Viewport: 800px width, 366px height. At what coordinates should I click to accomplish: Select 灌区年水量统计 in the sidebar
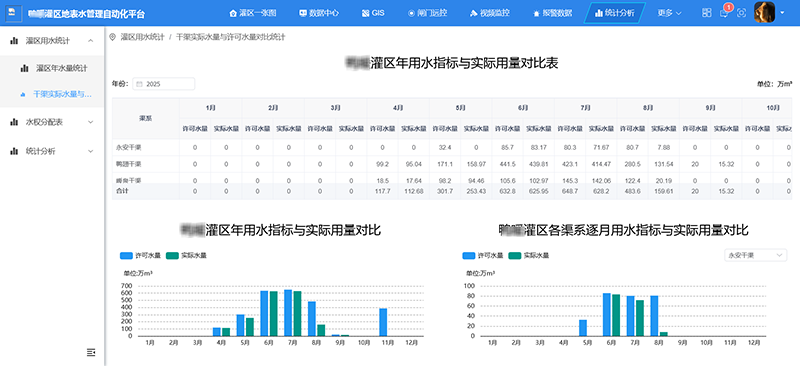(x=62, y=68)
